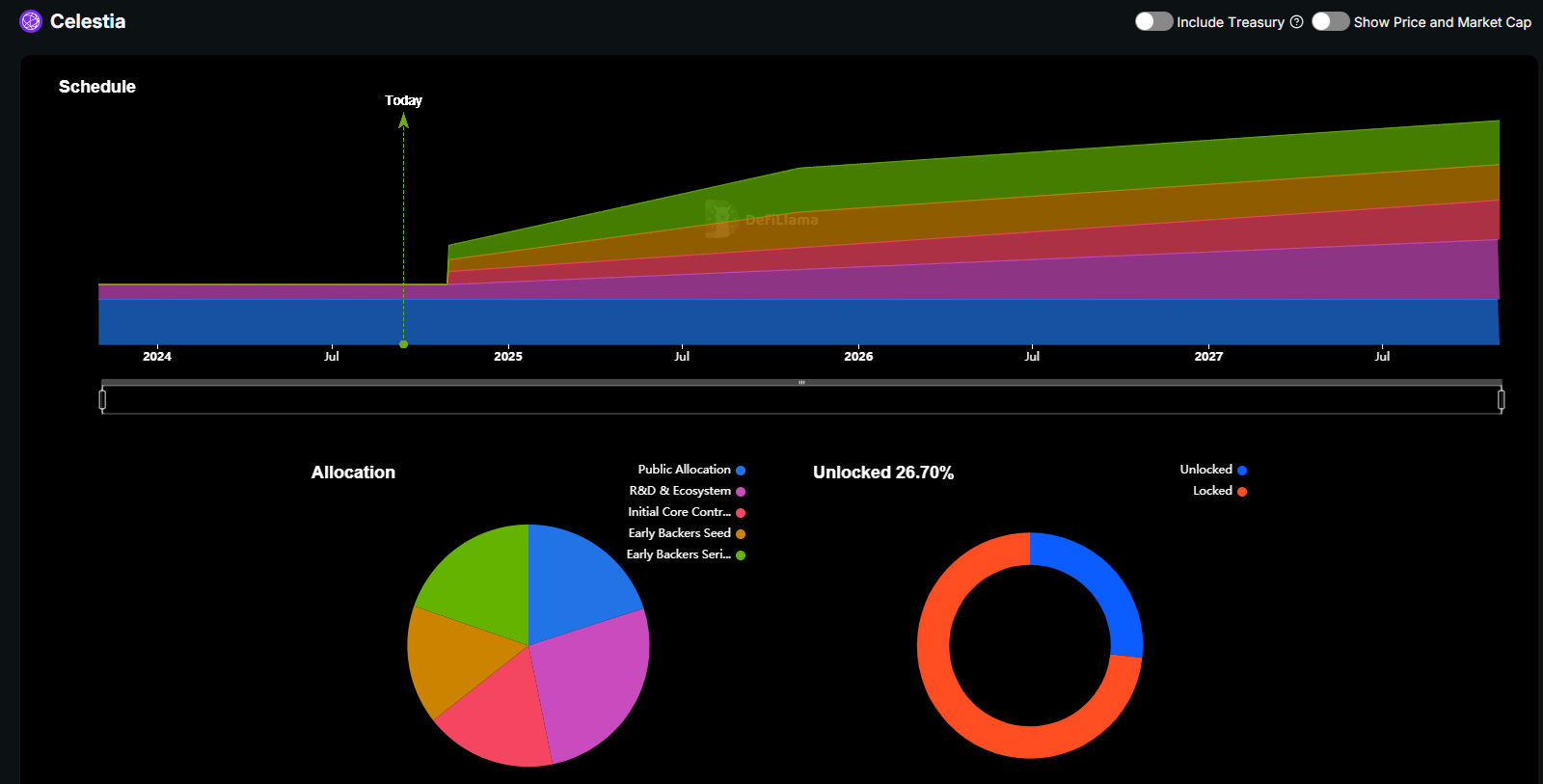The height and width of the screenshot is (784, 1543).
Task: Toggle R&D & Ecosystem legend entry
Action: click(x=688, y=491)
